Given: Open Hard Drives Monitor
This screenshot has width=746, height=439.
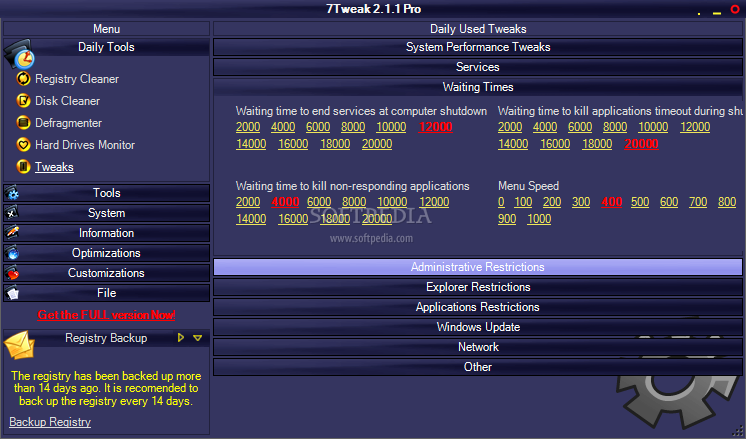Looking at the screenshot, I should pyautogui.click(x=85, y=145).
